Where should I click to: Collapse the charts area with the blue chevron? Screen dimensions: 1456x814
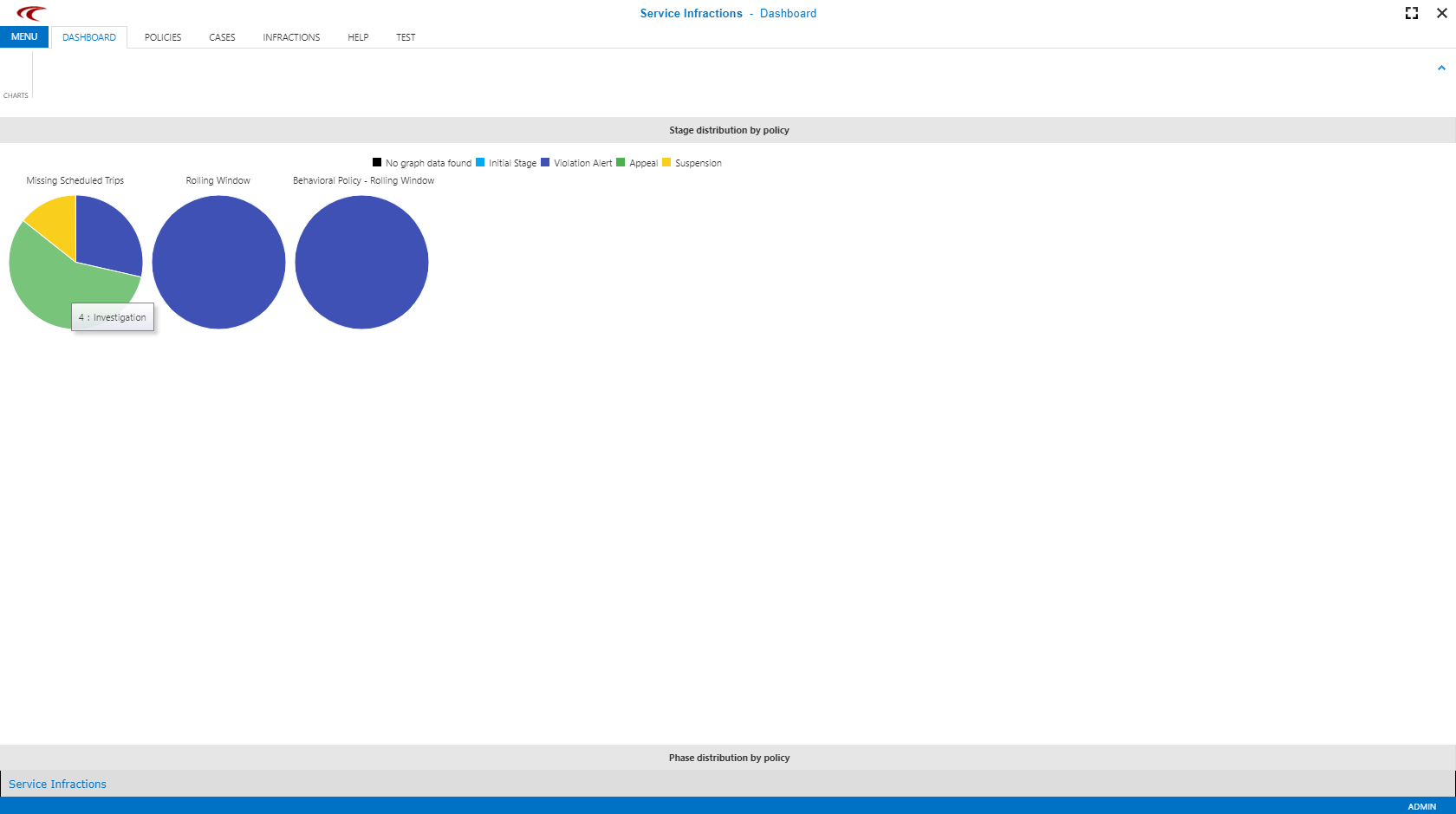pos(1441,67)
